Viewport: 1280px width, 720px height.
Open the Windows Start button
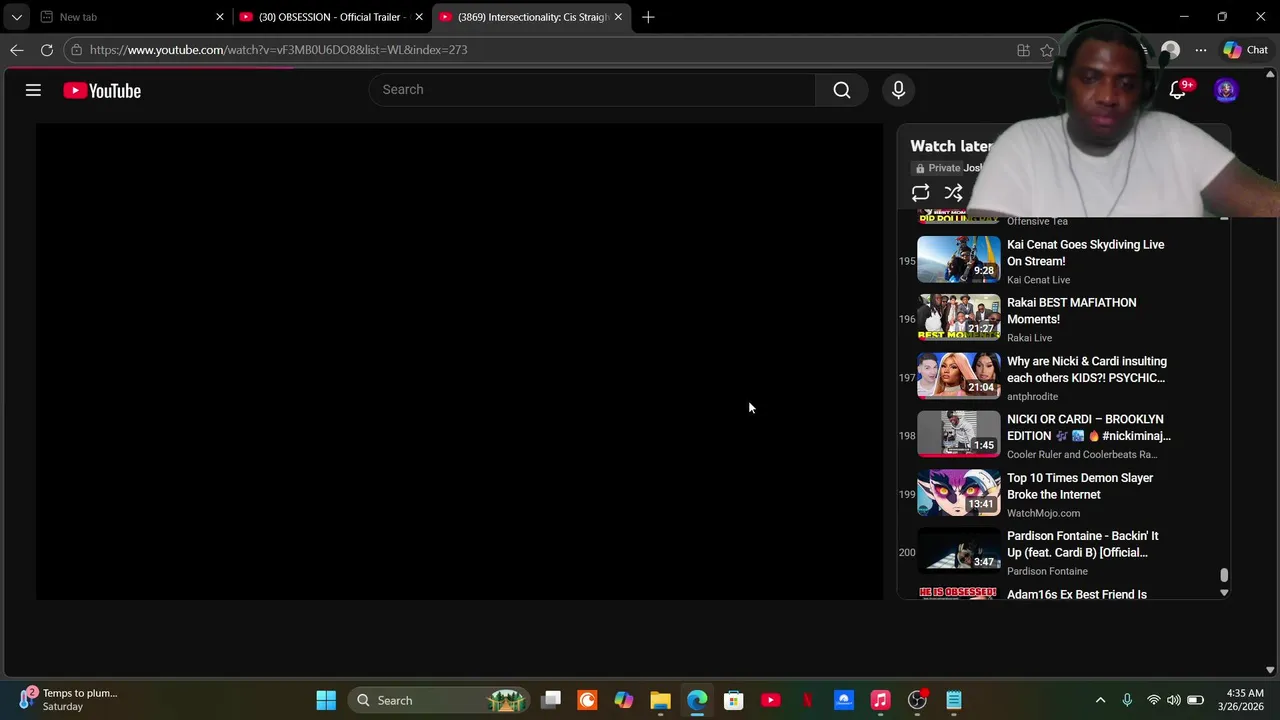click(x=326, y=700)
